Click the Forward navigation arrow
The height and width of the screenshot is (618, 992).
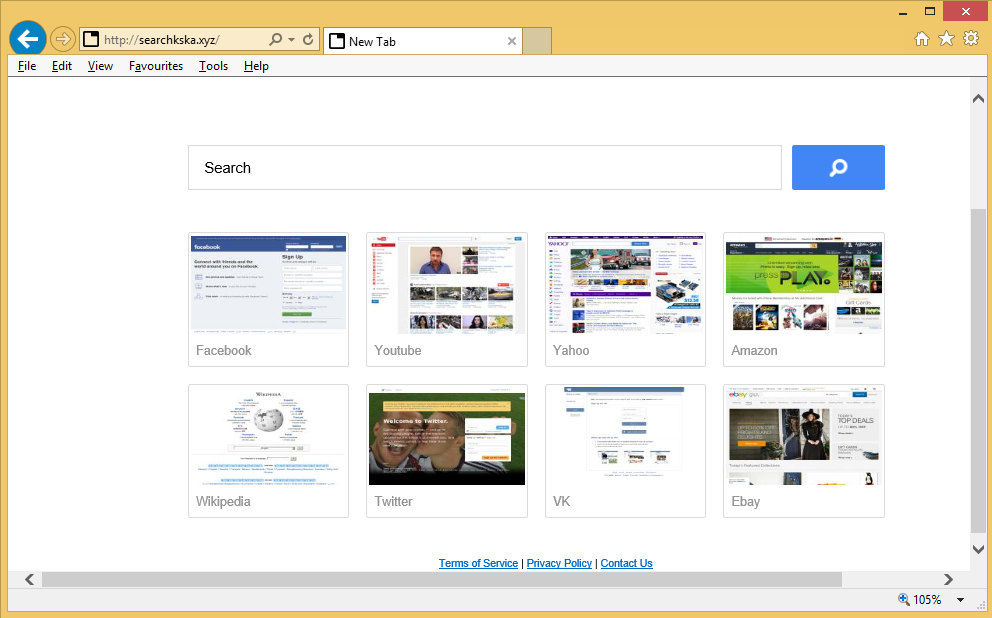(63, 40)
